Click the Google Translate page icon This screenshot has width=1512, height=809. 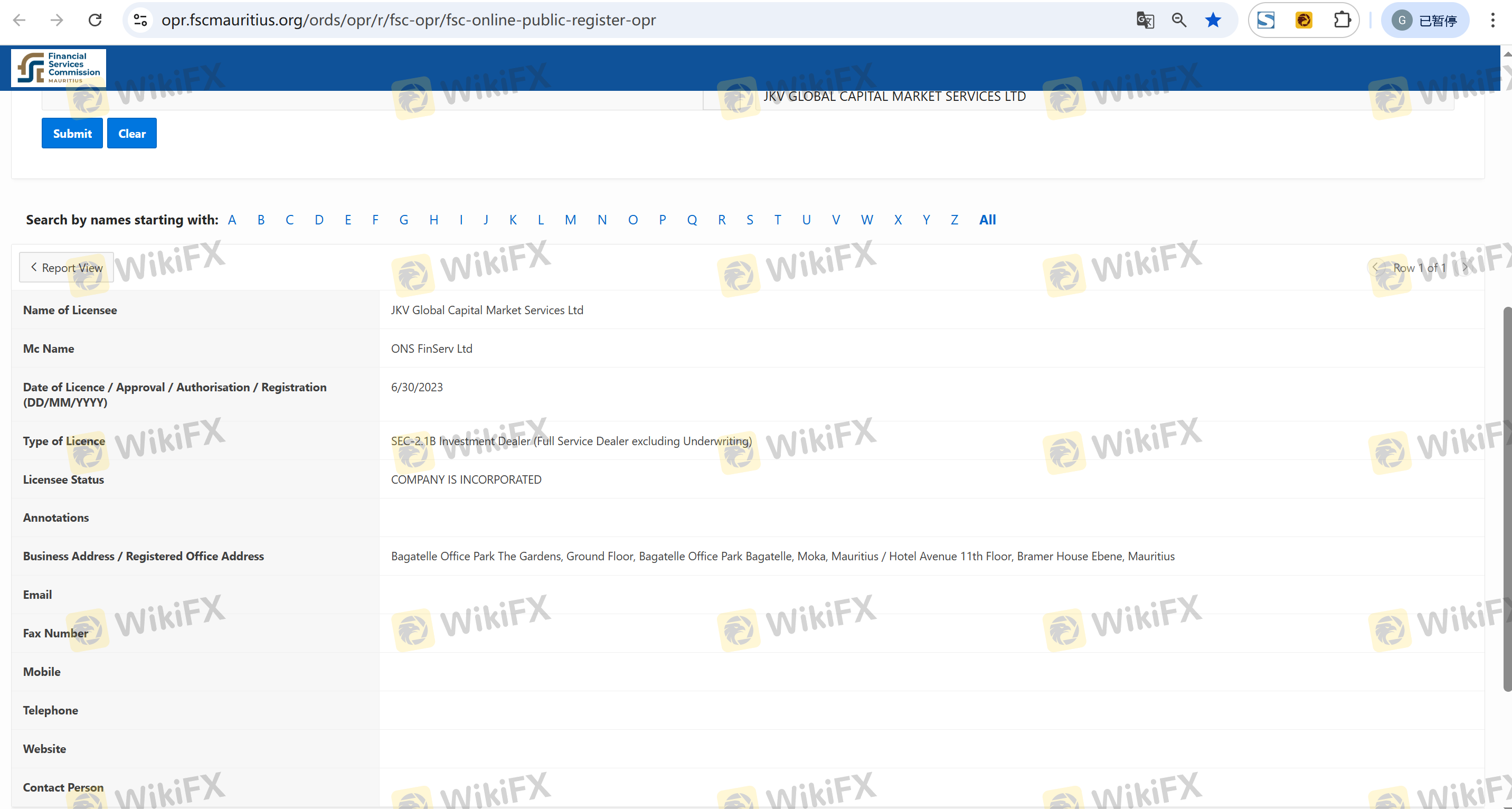1145,20
